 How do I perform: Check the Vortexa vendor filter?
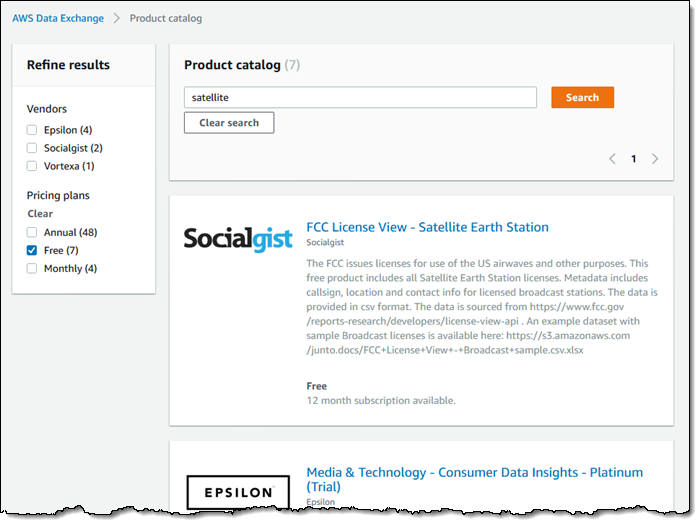pos(33,166)
